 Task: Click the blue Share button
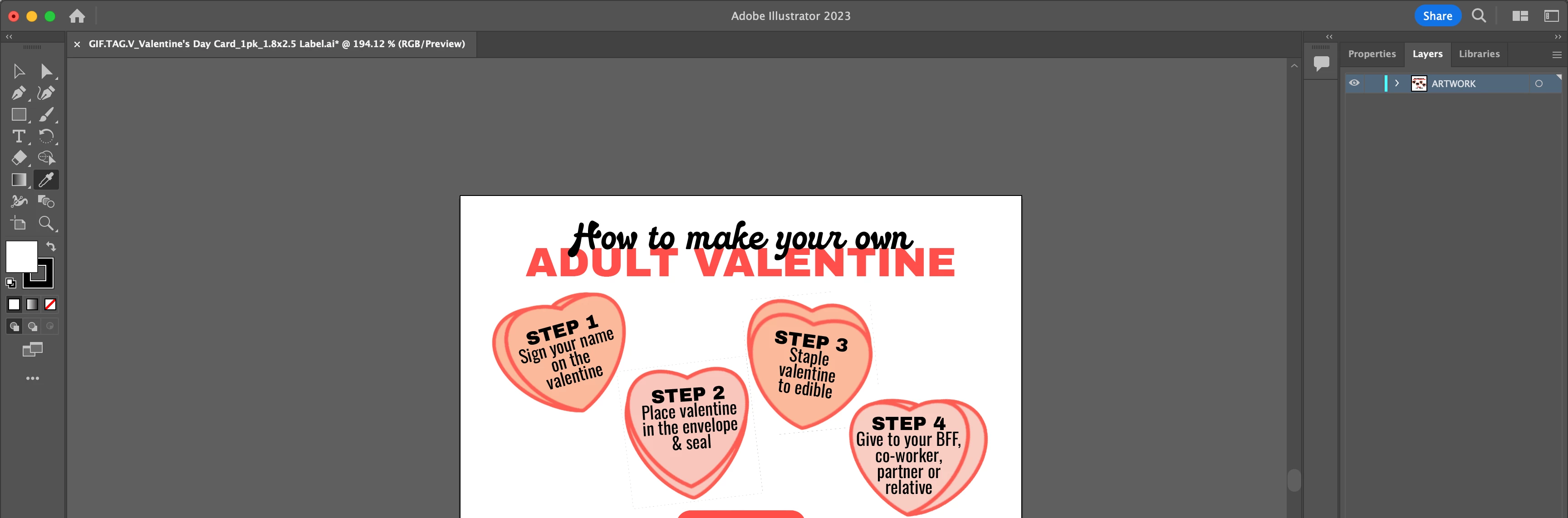(x=1437, y=16)
